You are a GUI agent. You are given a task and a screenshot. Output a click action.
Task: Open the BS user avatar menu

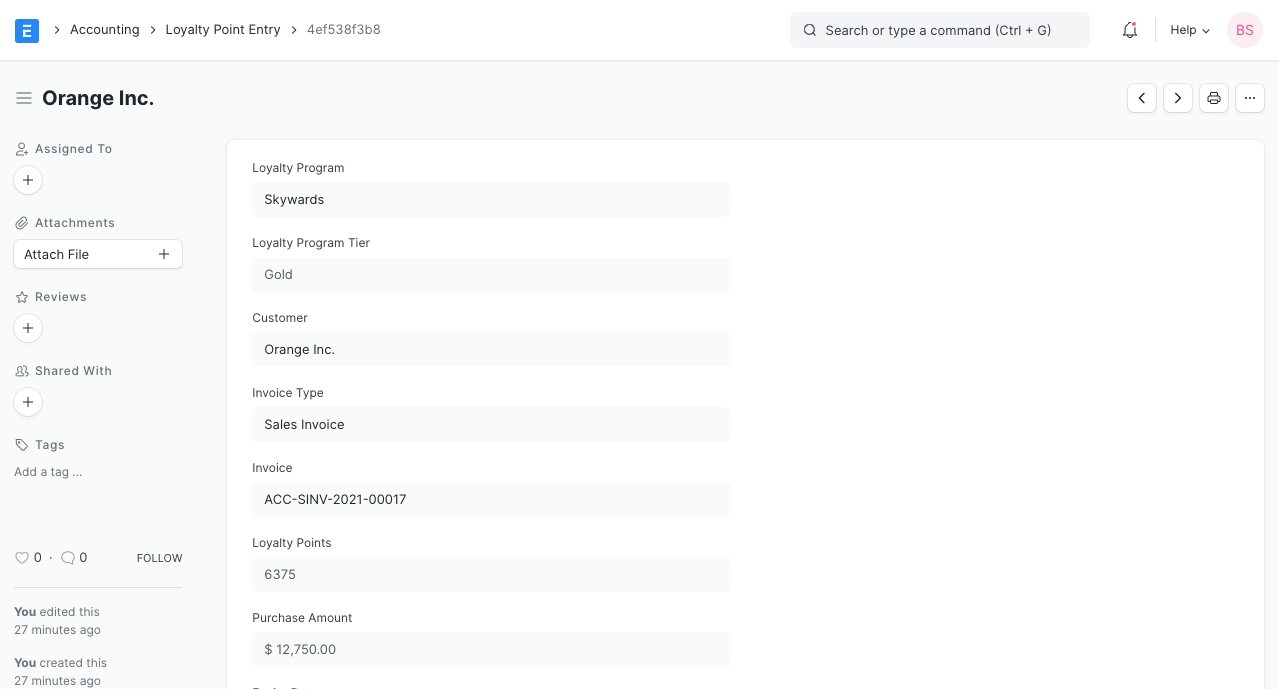[x=1245, y=30]
